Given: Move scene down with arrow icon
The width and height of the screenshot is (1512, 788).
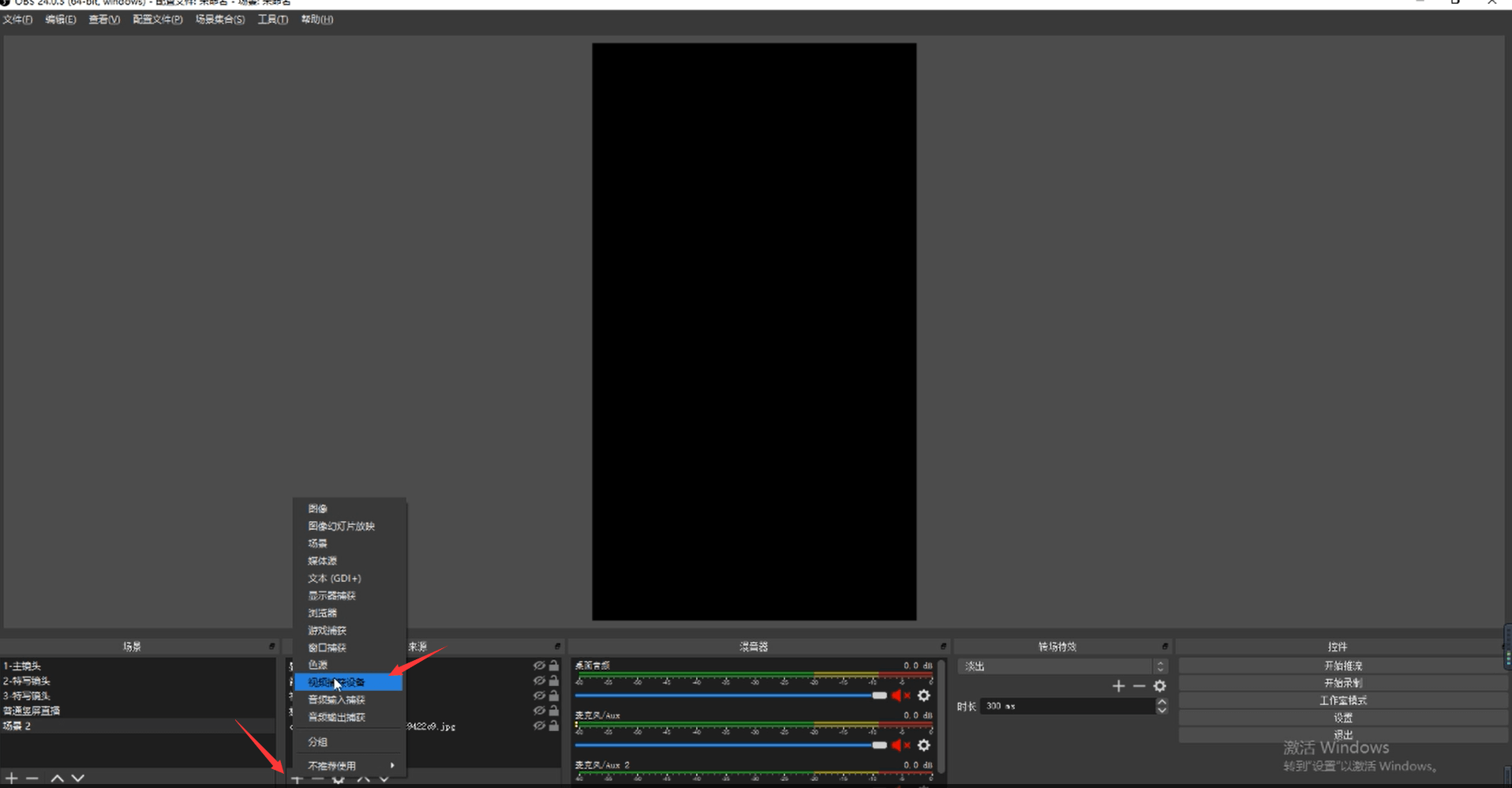Looking at the screenshot, I should [77, 779].
